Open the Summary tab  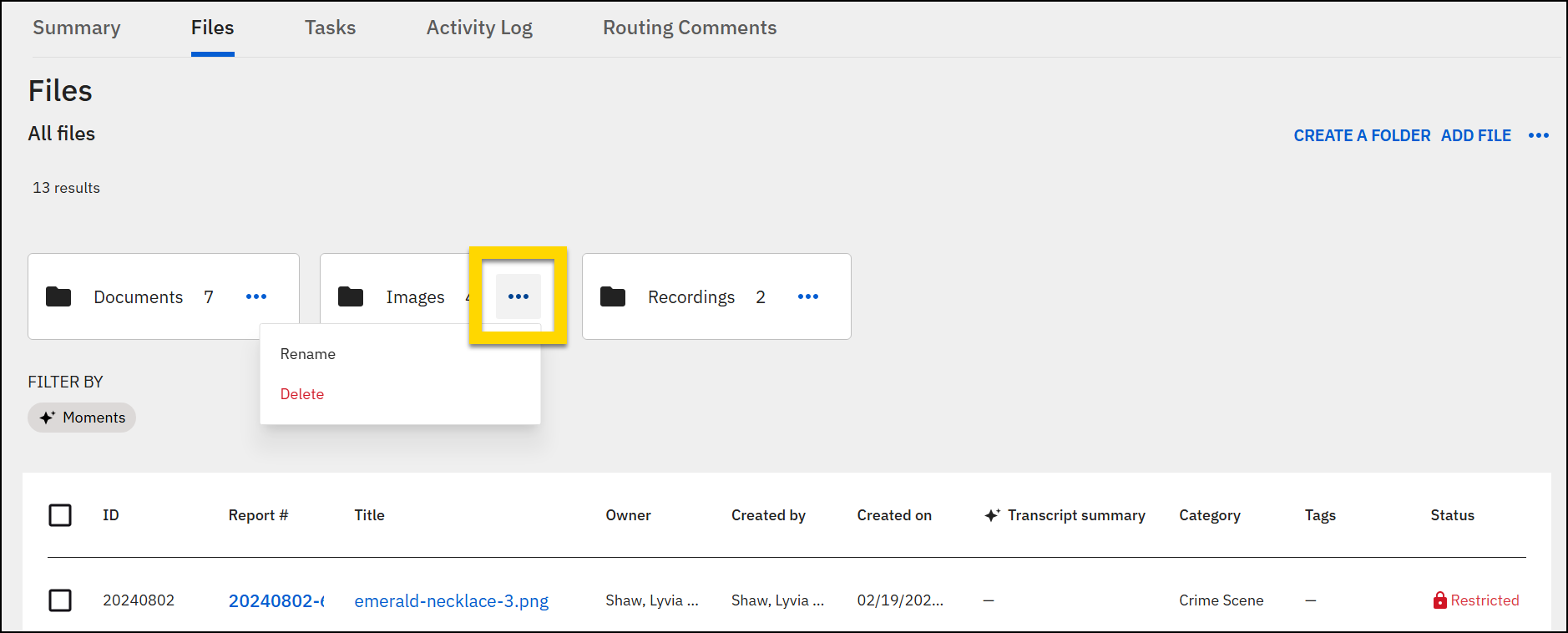click(x=77, y=28)
